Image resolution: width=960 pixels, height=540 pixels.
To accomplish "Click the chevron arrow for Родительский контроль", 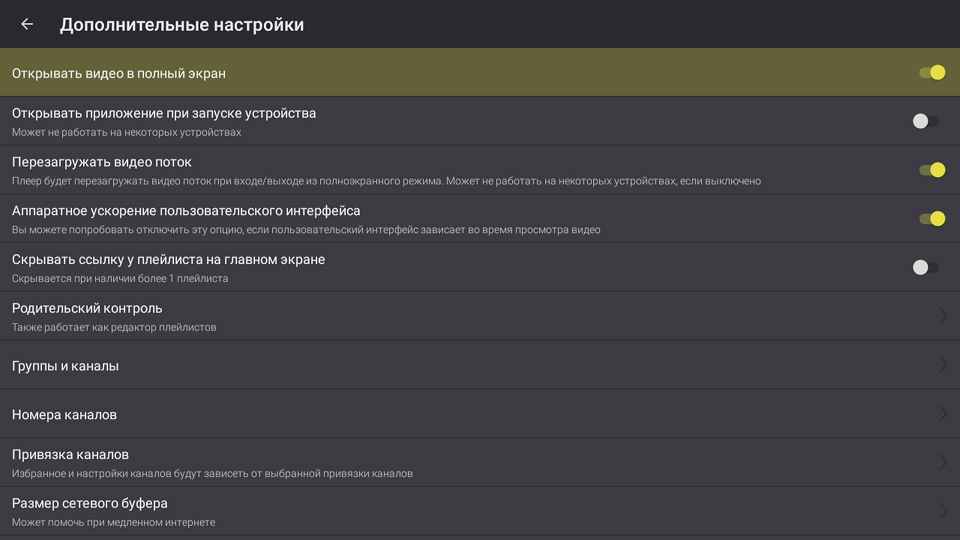I will 942,316.
